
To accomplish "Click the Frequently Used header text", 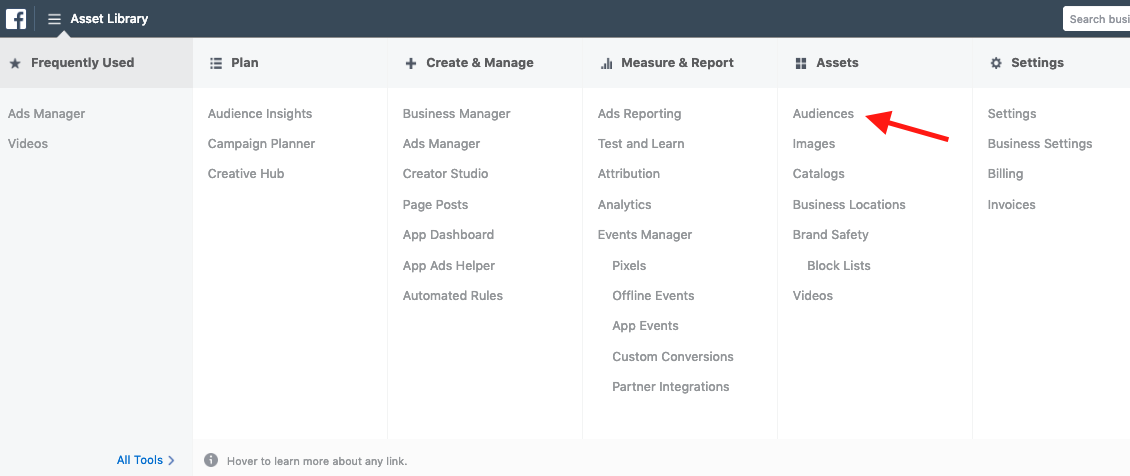I will pos(82,63).
